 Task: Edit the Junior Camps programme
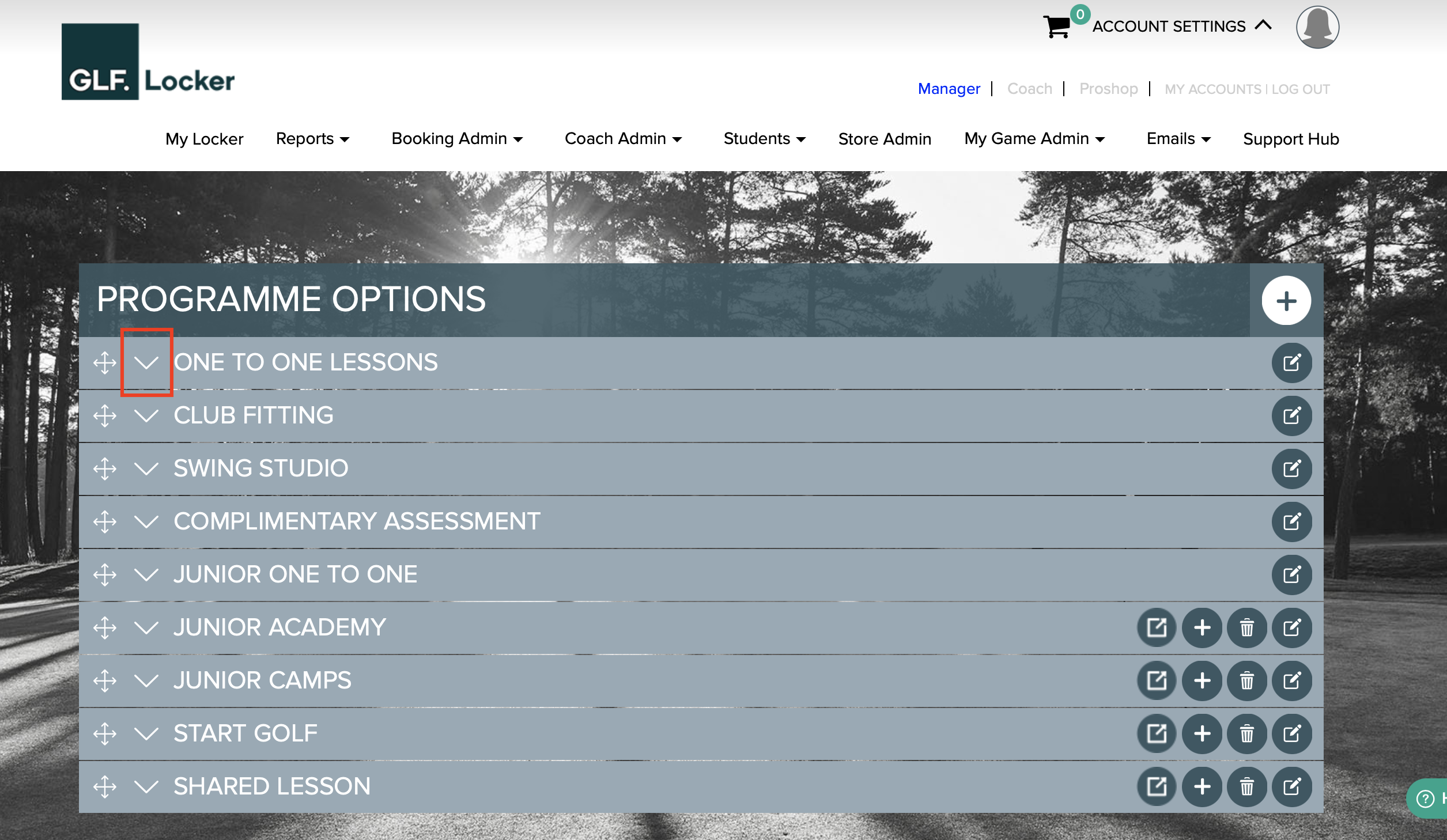pyautogui.click(x=1291, y=680)
